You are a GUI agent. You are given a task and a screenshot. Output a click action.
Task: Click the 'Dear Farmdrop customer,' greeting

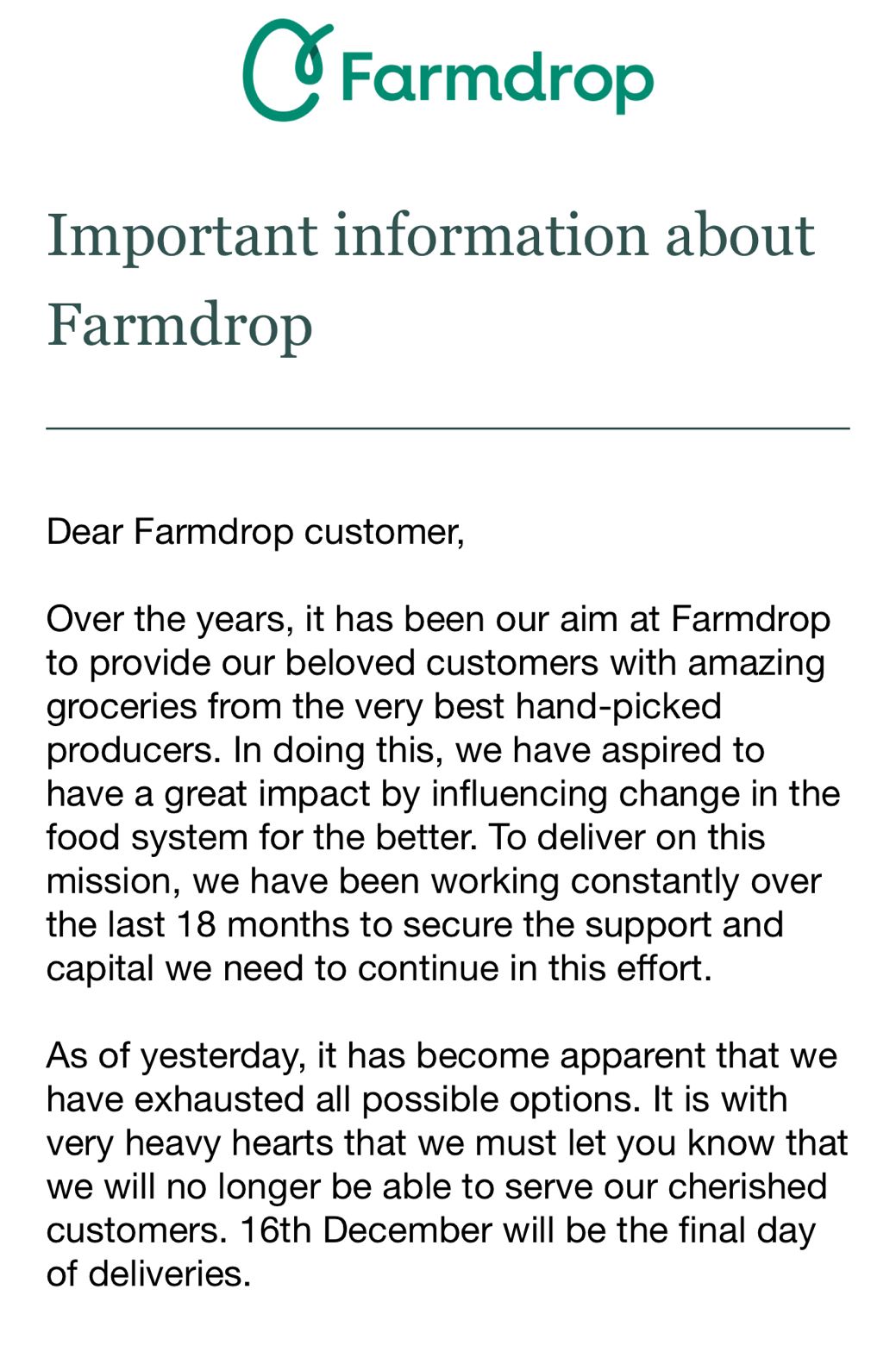click(255, 532)
